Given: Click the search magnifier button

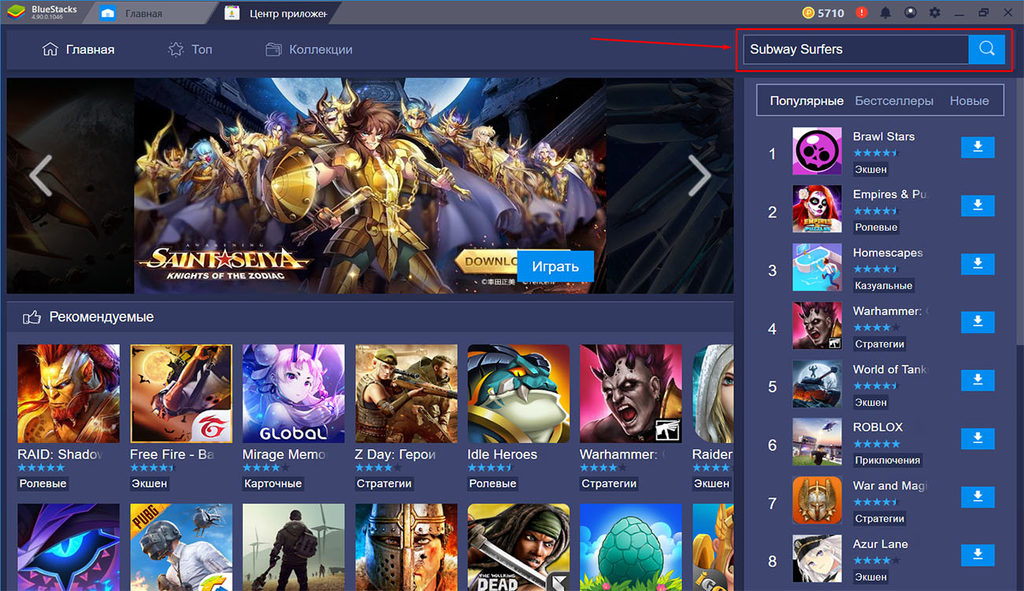Looking at the screenshot, I should [986, 49].
